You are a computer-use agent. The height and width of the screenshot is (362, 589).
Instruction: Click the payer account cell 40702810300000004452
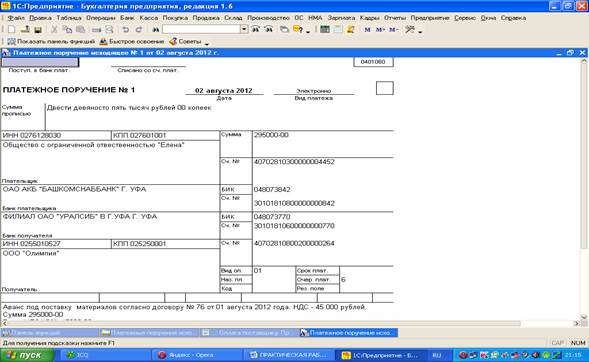point(323,171)
